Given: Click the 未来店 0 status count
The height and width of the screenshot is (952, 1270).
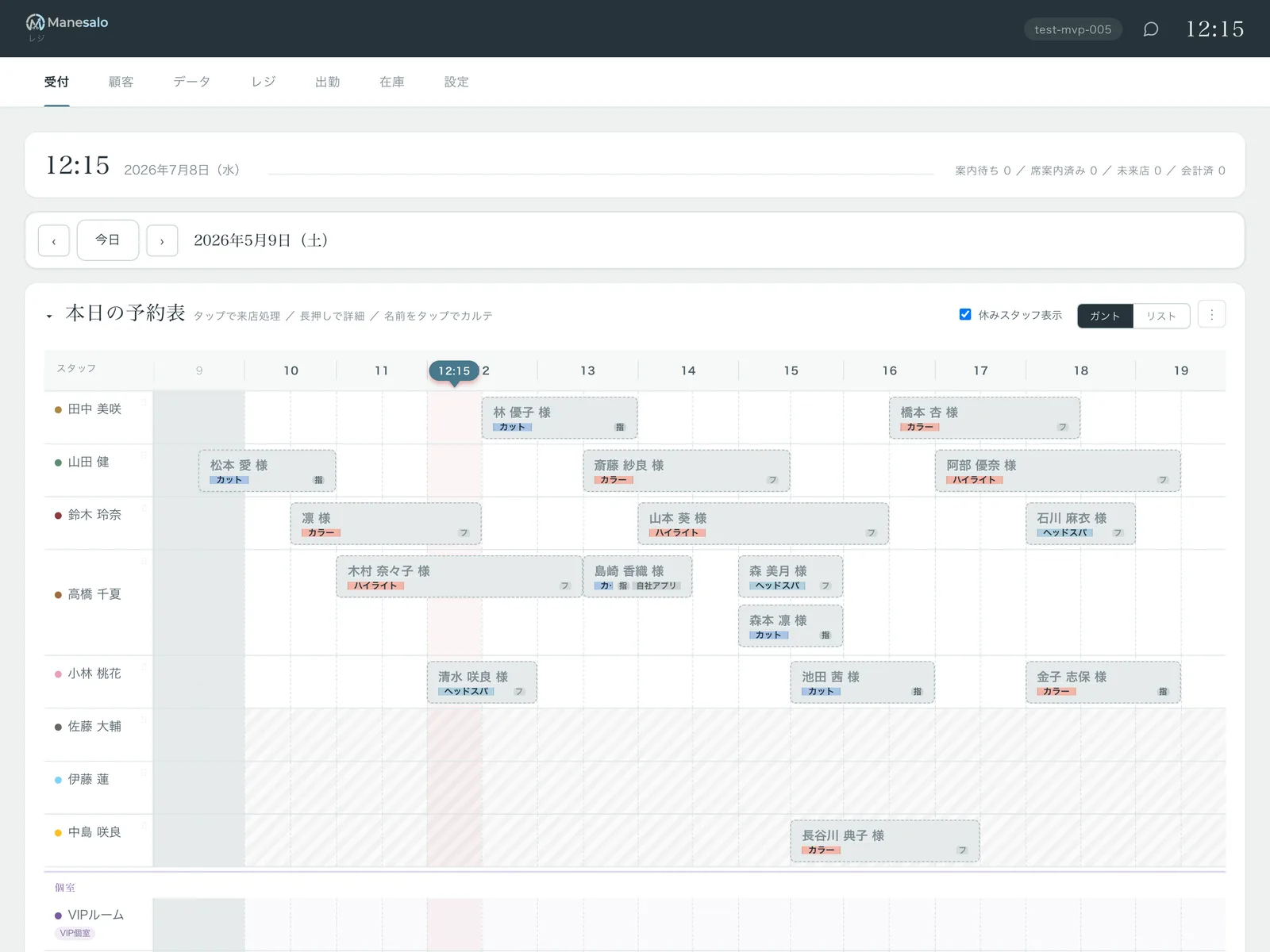Looking at the screenshot, I should coord(1139,171).
